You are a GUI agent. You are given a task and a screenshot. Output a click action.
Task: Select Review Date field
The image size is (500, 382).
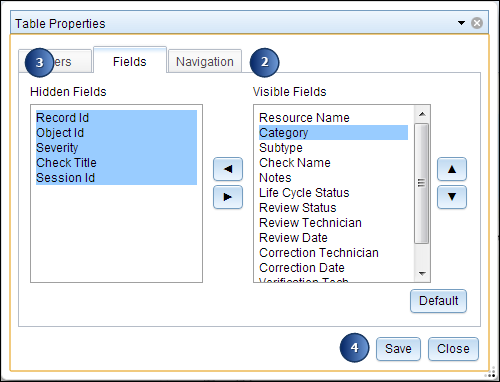click(333, 238)
